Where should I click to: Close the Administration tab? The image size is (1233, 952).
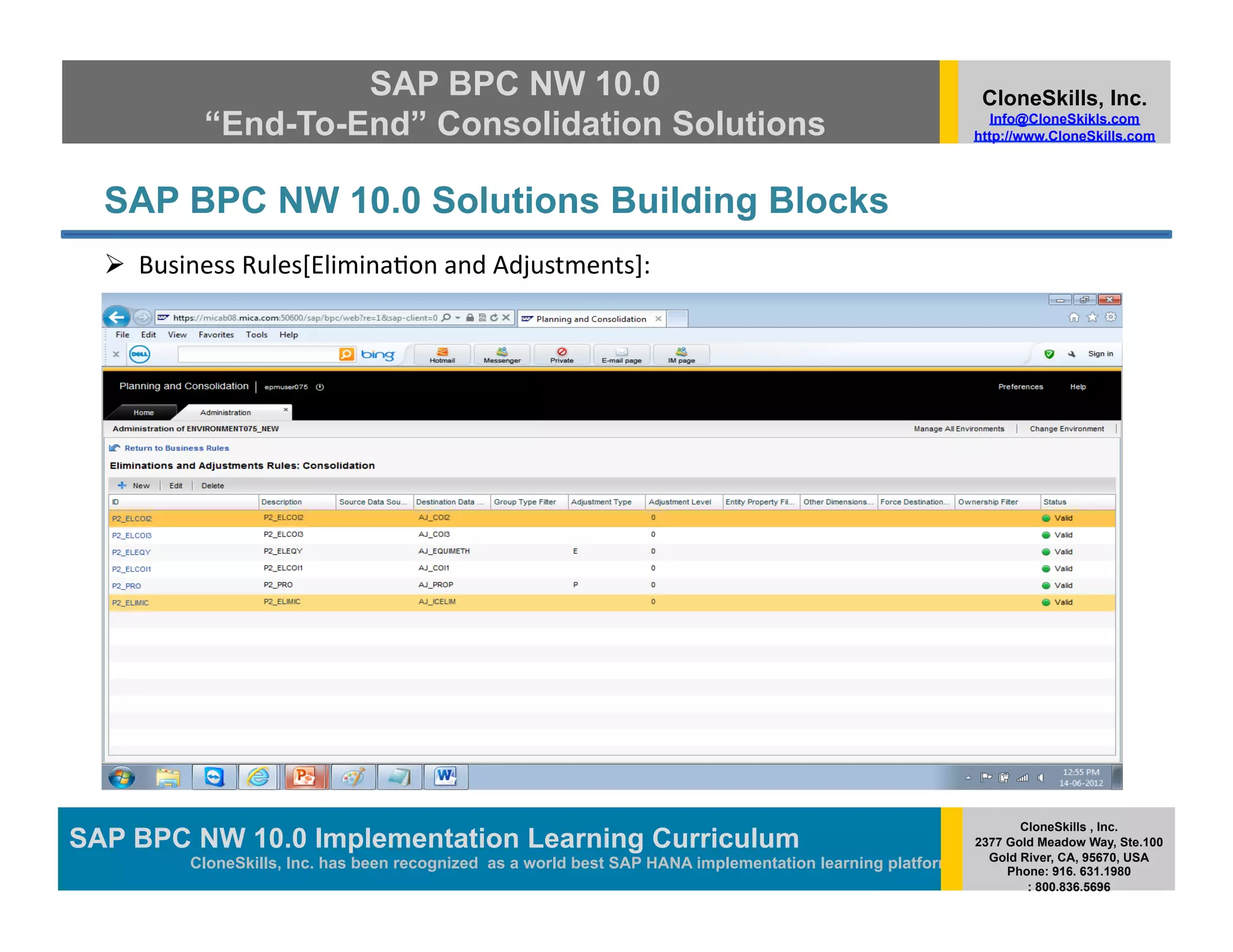click(285, 410)
